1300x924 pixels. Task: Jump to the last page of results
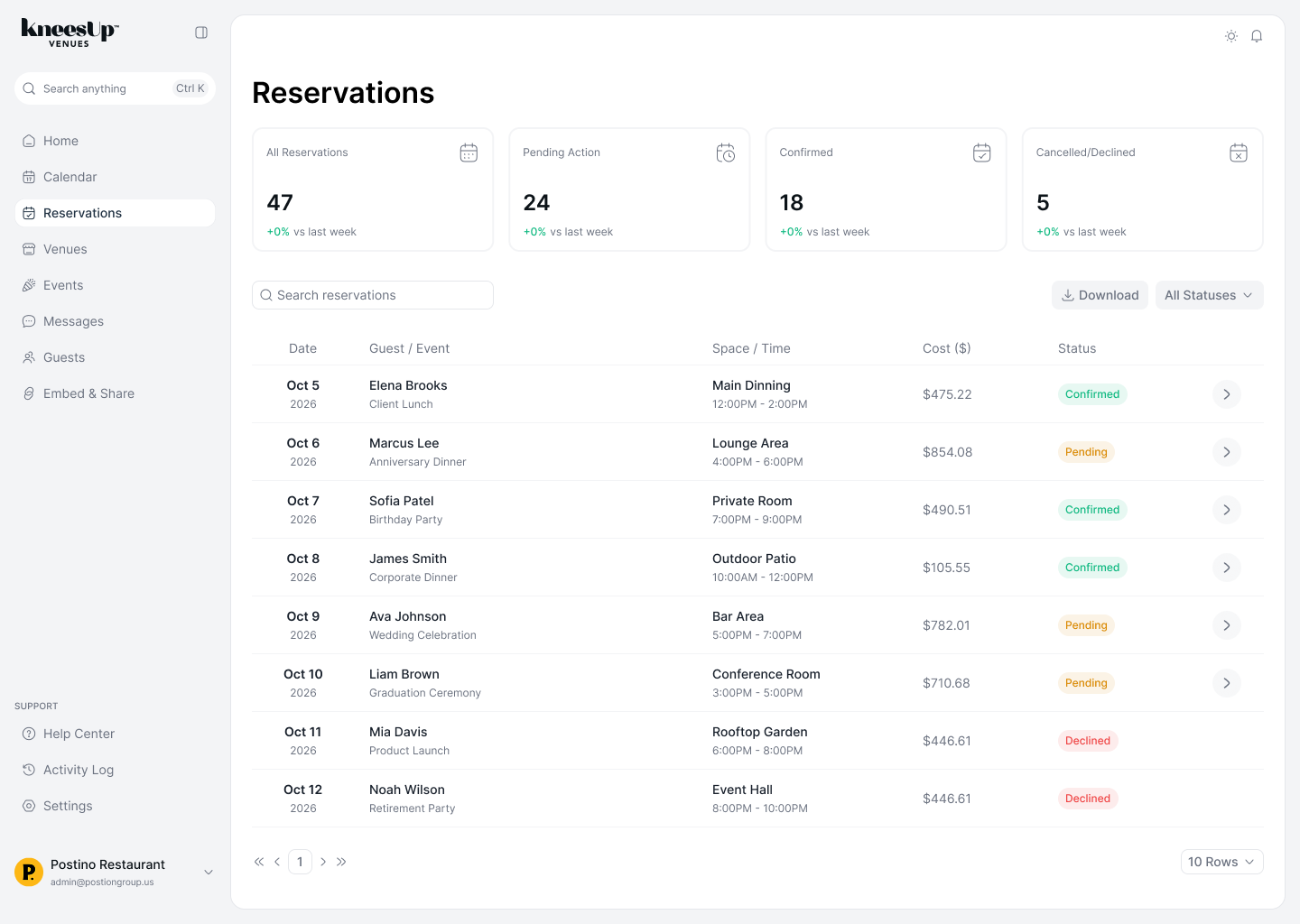pyautogui.click(x=341, y=862)
